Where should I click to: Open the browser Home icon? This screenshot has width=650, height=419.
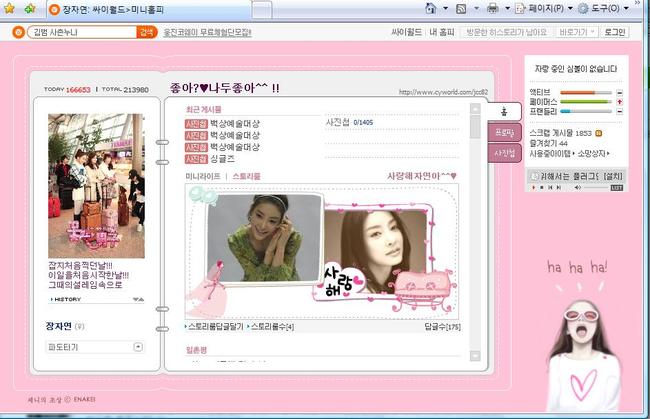pyautogui.click(x=432, y=8)
